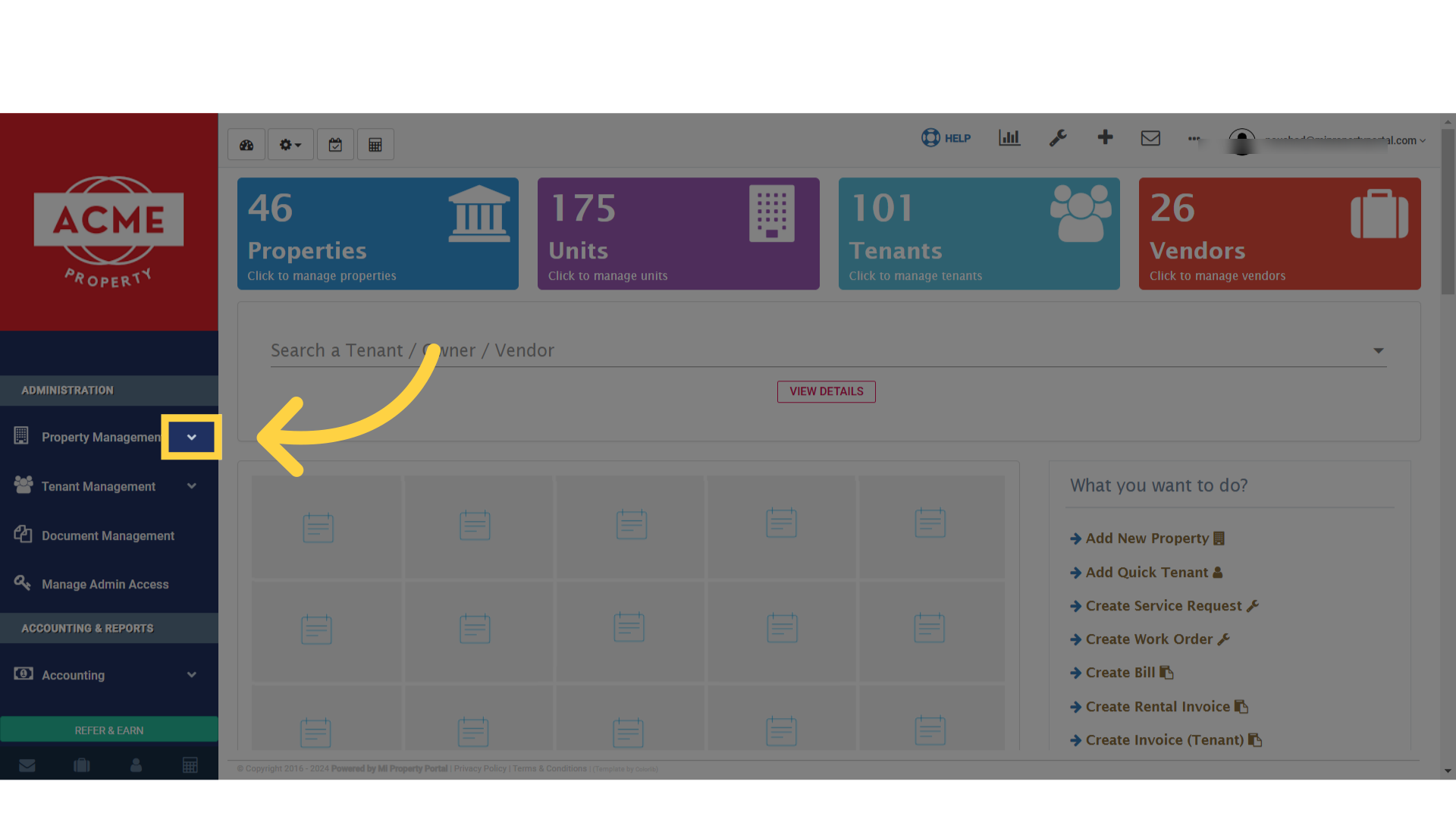
Task: Click Powered by MI Property Portal link
Action: (x=389, y=769)
